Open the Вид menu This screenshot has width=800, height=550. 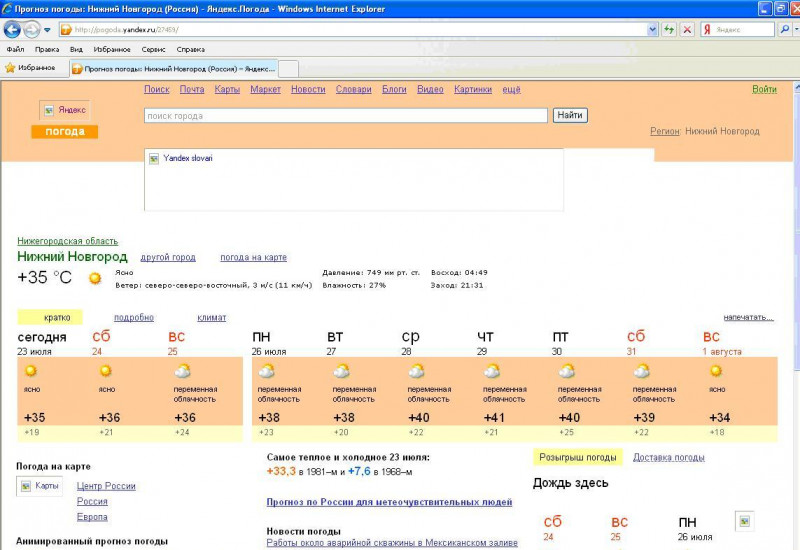tap(76, 49)
